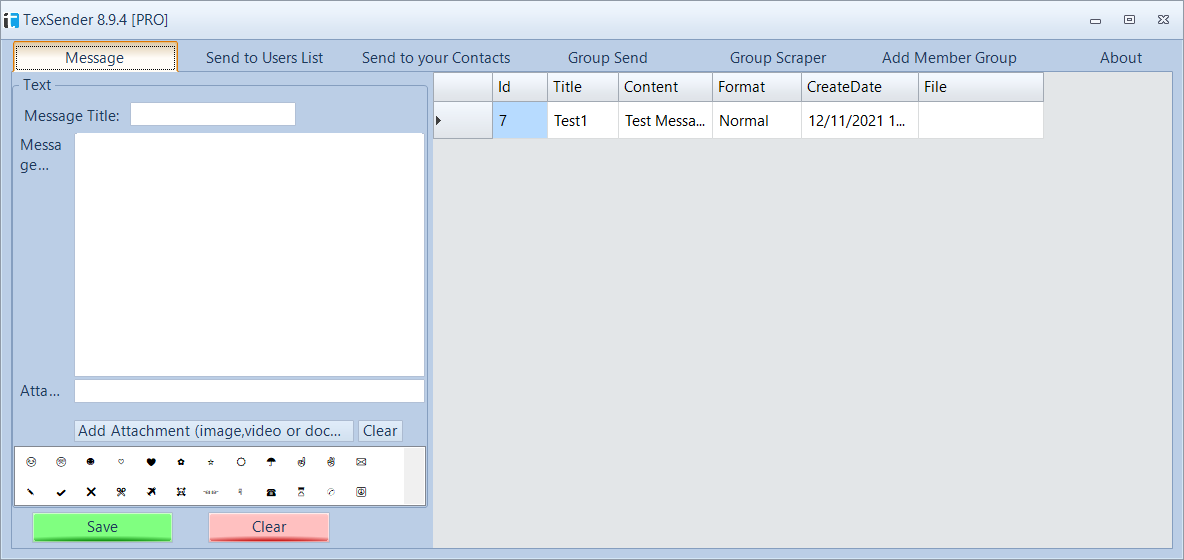
Task: Insert the solid black heart emoji
Action: coord(151,461)
